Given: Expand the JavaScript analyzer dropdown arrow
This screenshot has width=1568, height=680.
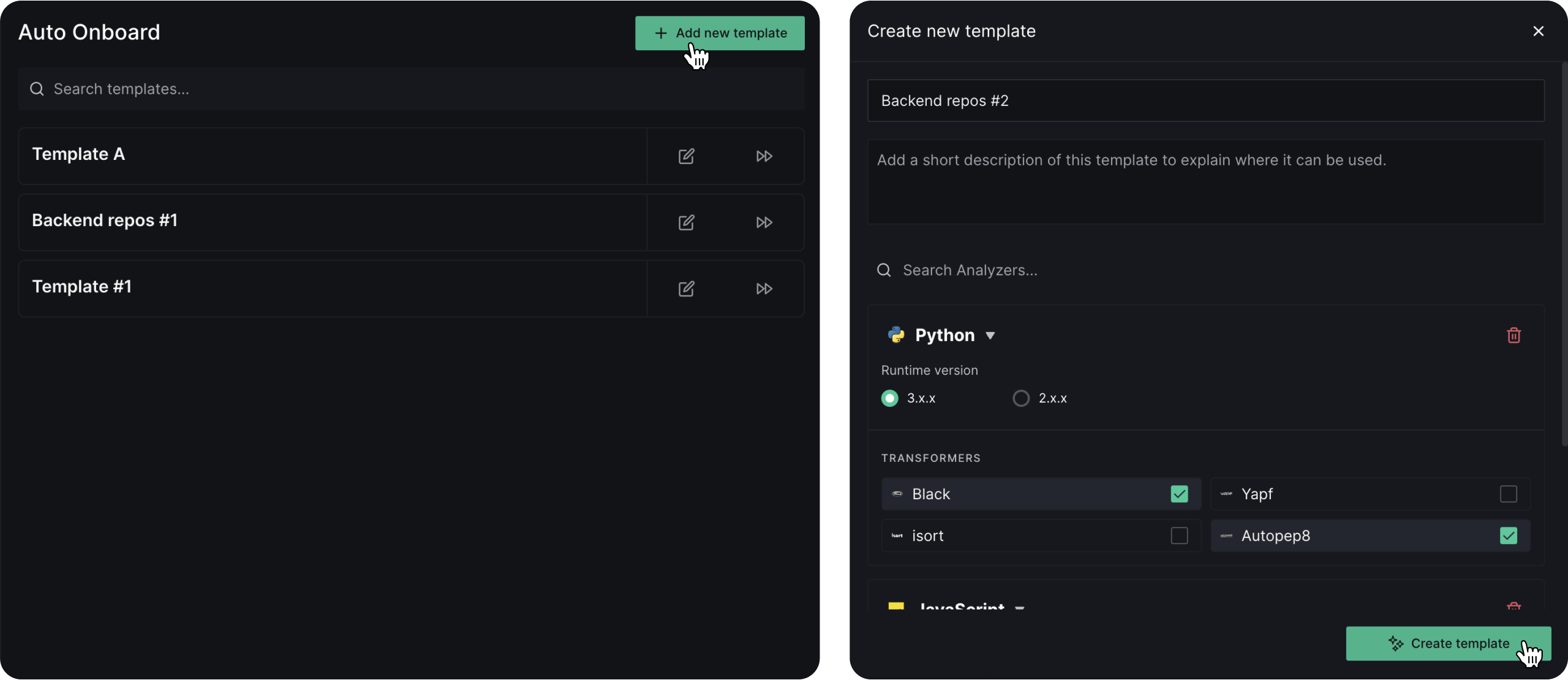Looking at the screenshot, I should [1020, 607].
